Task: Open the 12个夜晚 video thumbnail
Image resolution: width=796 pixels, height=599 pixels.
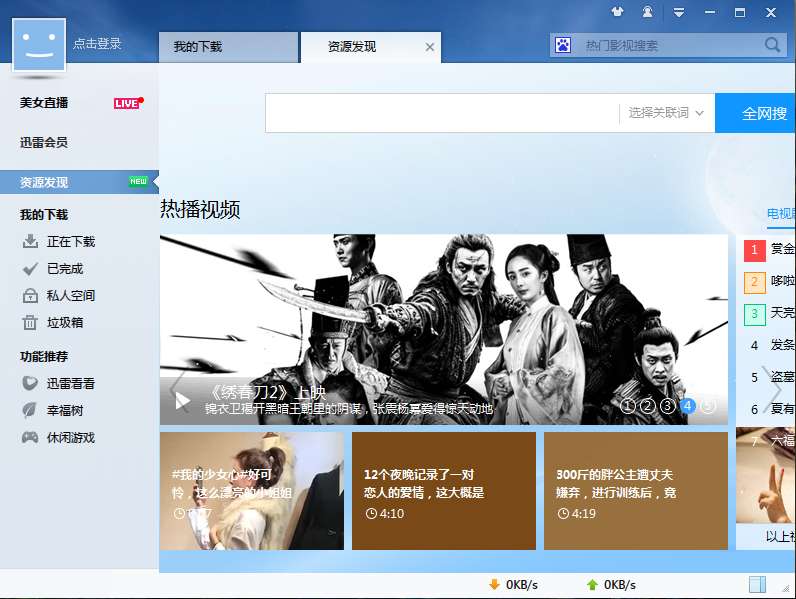Action: tap(444, 490)
